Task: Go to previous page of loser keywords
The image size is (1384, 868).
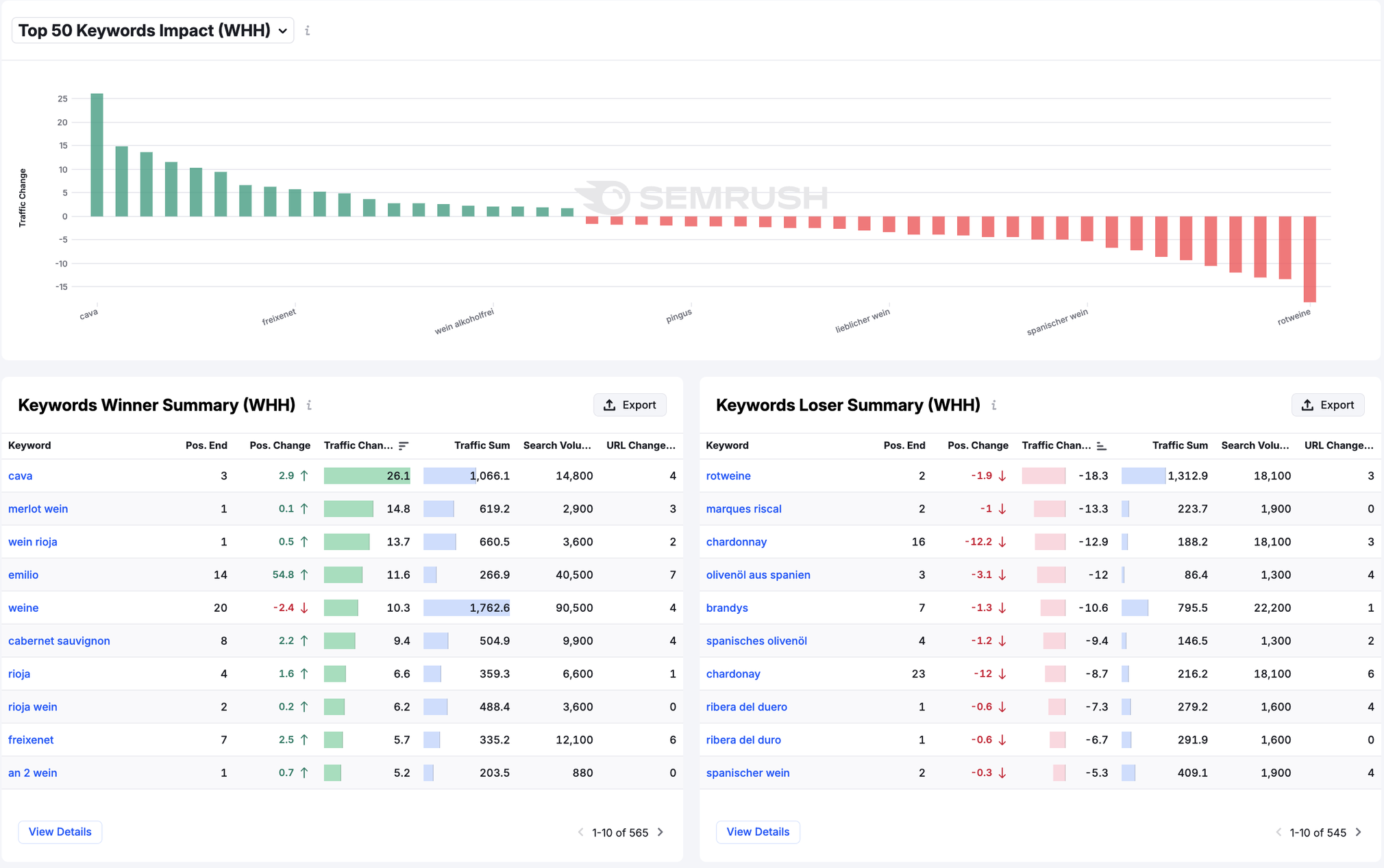Action: [1278, 832]
